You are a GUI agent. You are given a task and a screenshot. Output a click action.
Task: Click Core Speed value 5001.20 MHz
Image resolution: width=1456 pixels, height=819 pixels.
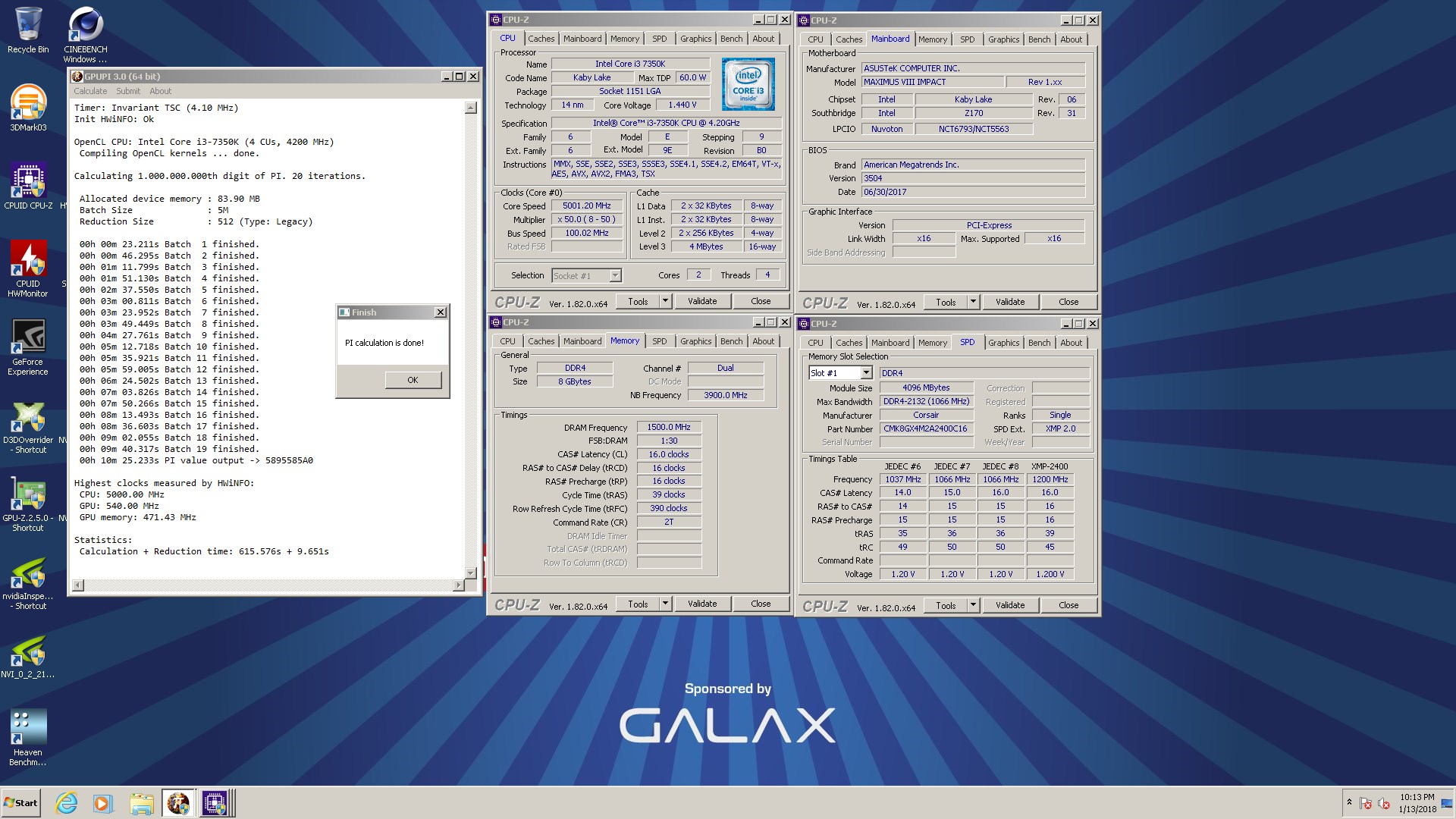(x=587, y=206)
